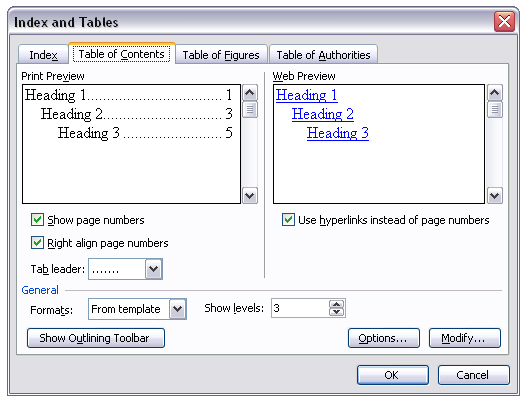Expand the Formats dropdown arrow
Image resolution: width=528 pixels, height=407 pixels.
(x=177, y=309)
